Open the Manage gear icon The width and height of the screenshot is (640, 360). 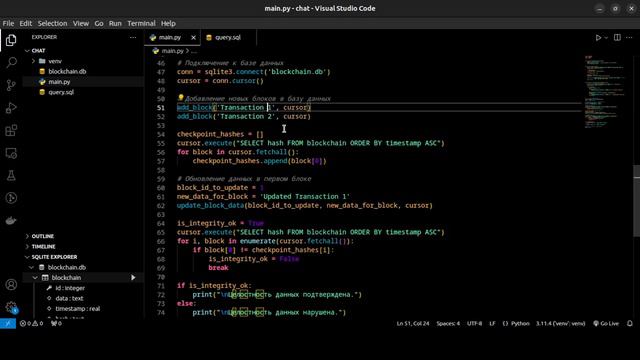click(x=11, y=307)
